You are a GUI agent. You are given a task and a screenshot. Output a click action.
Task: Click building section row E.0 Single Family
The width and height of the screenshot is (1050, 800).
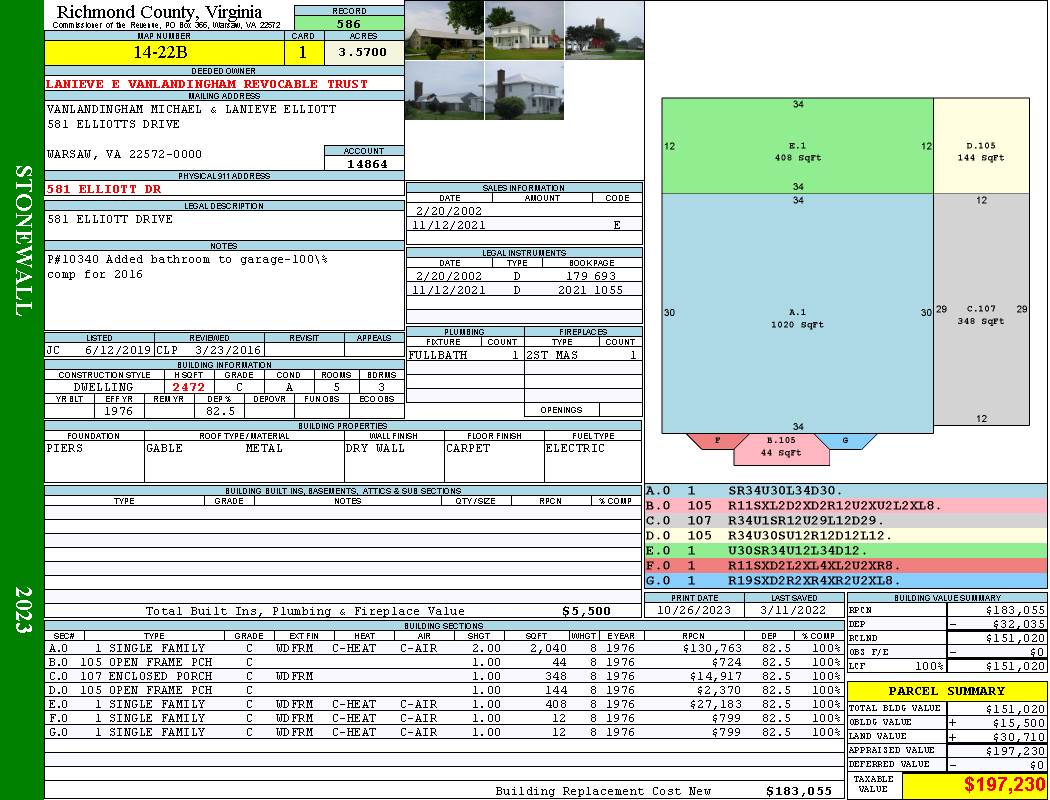(445, 704)
